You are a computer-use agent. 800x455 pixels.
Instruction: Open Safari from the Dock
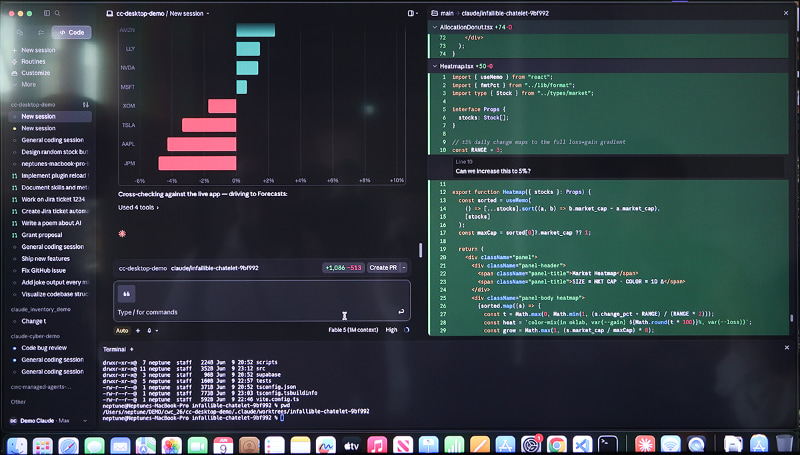(x=68, y=445)
